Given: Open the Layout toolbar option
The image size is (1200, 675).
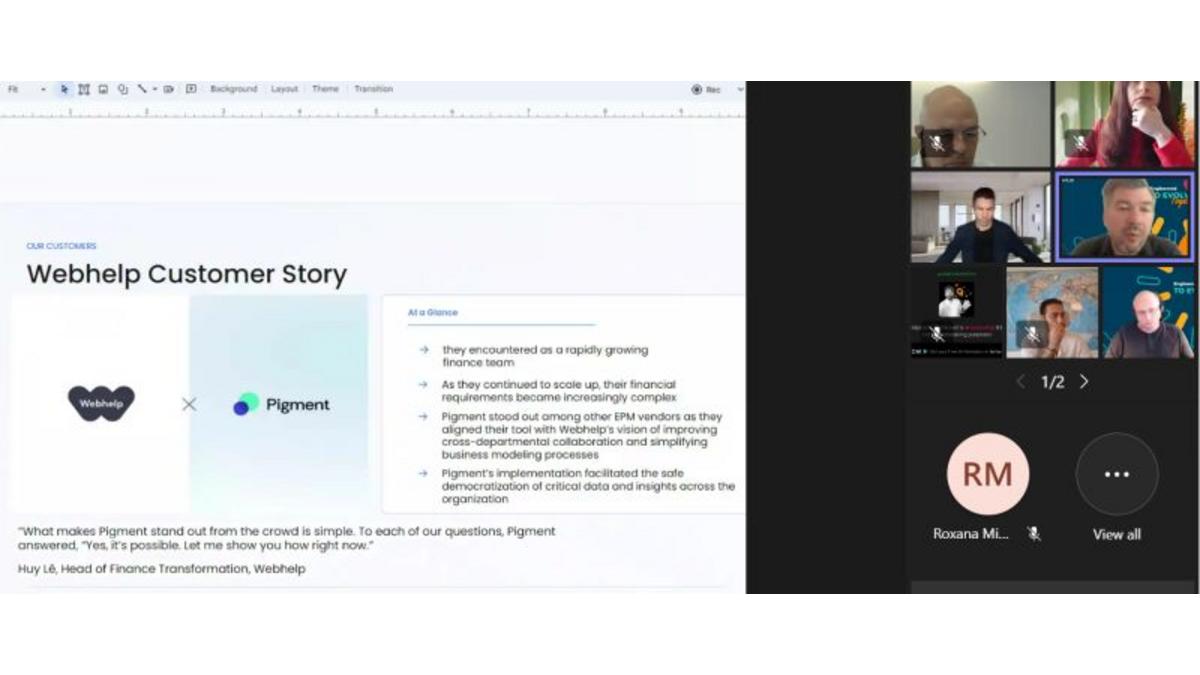Looking at the screenshot, I should click(285, 89).
